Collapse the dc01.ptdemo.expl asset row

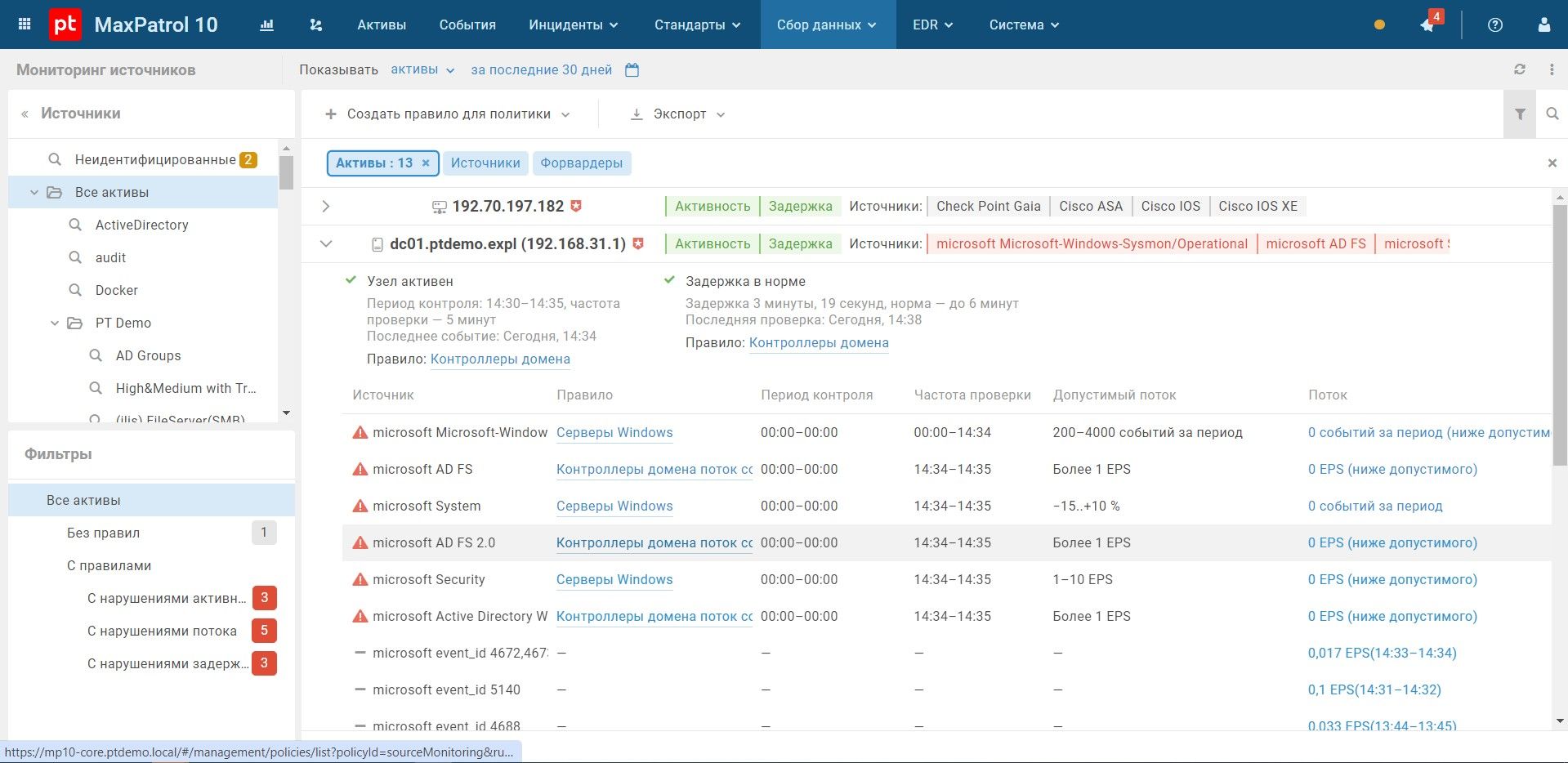coord(326,243)
